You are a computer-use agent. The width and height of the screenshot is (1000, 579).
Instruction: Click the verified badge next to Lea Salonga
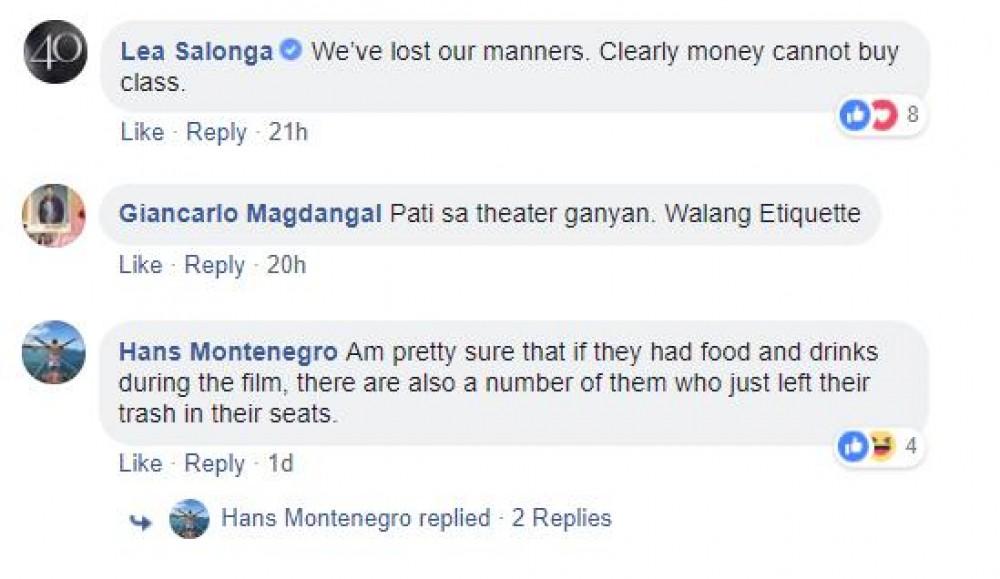(291, 51)
